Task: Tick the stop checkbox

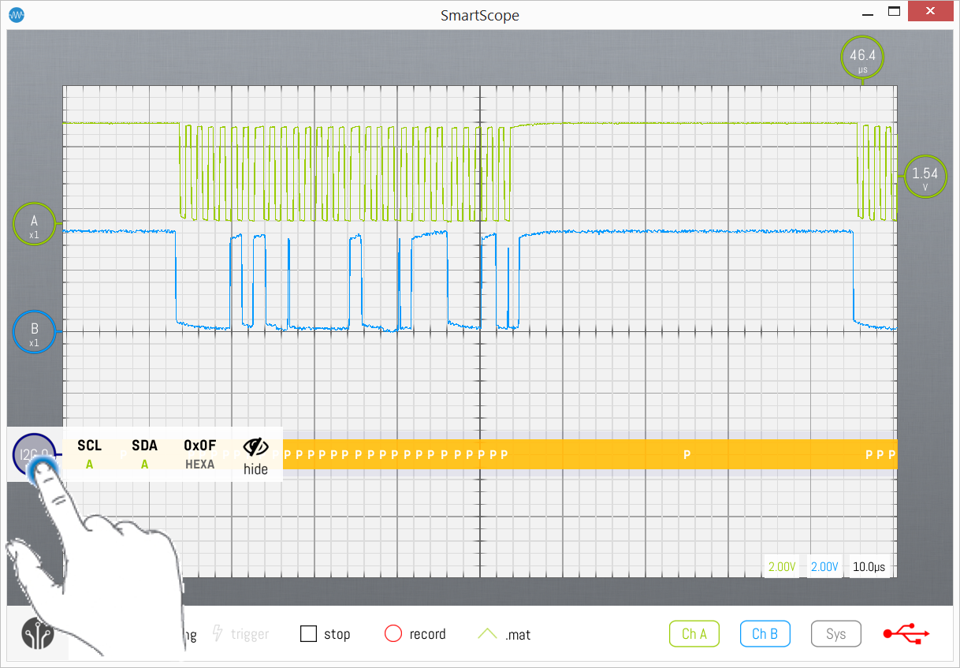Action: click(x=309, y=634)
